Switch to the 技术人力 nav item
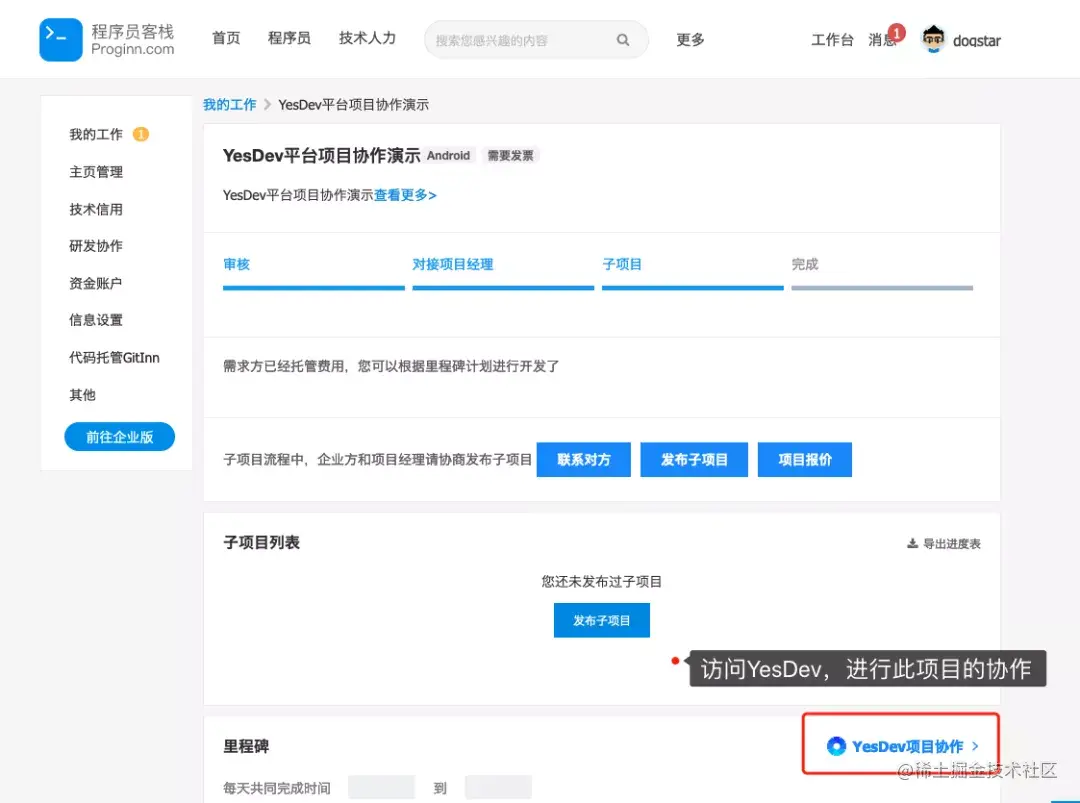 (367, 38)
